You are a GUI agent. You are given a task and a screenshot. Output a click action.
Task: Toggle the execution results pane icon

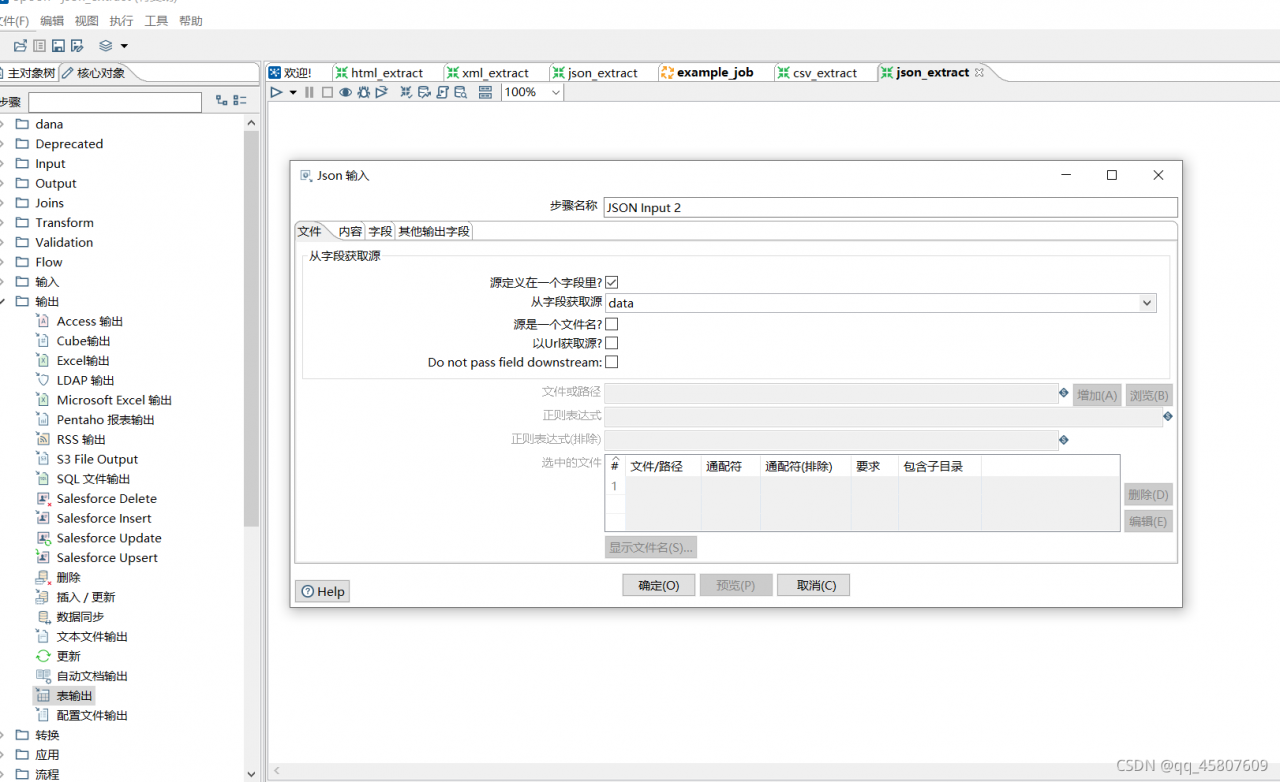[x=485, y=92]
